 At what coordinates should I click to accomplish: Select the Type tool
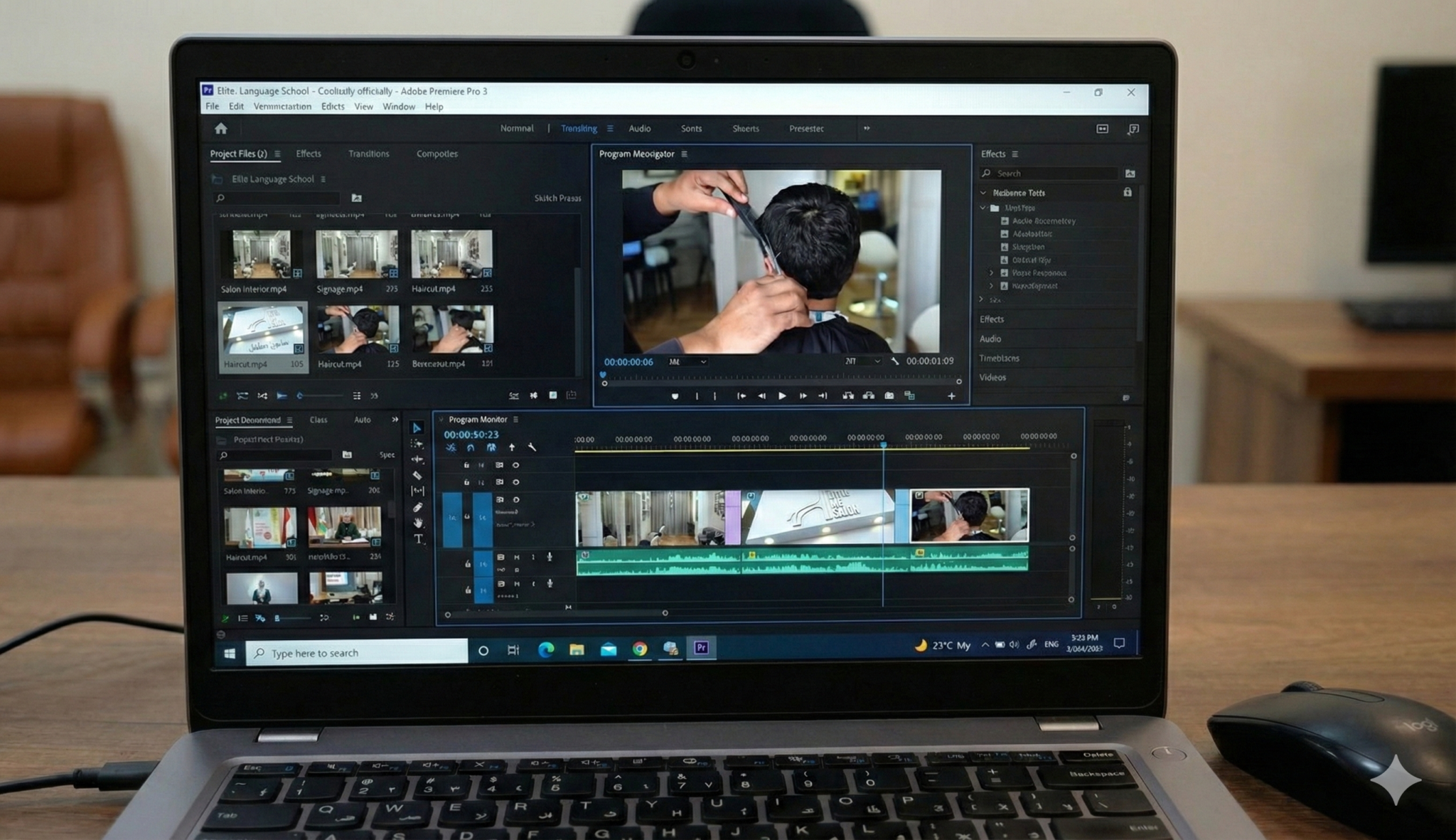click(418, 539)
